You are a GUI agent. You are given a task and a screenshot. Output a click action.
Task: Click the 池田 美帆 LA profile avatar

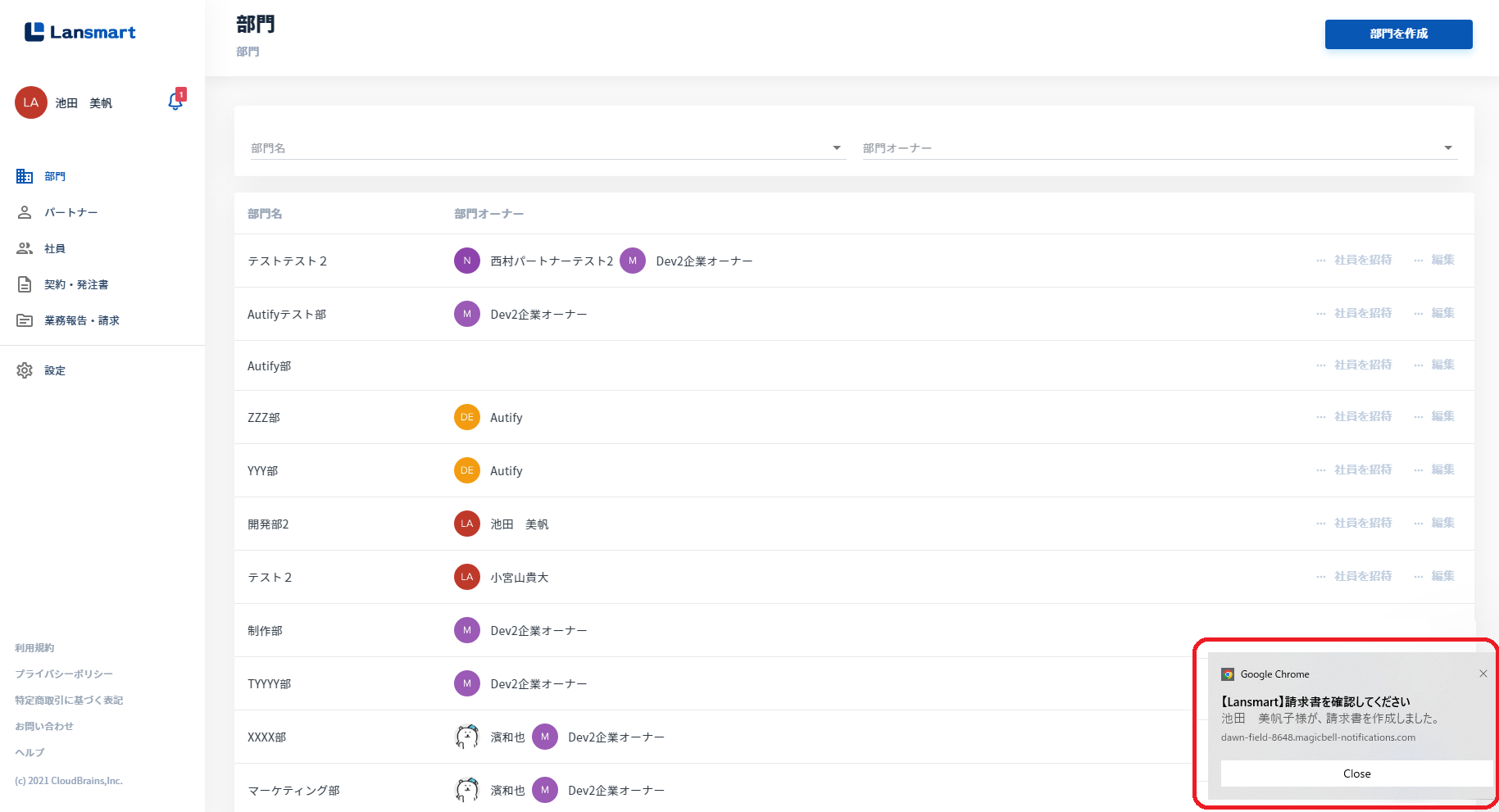coord(31,102)
